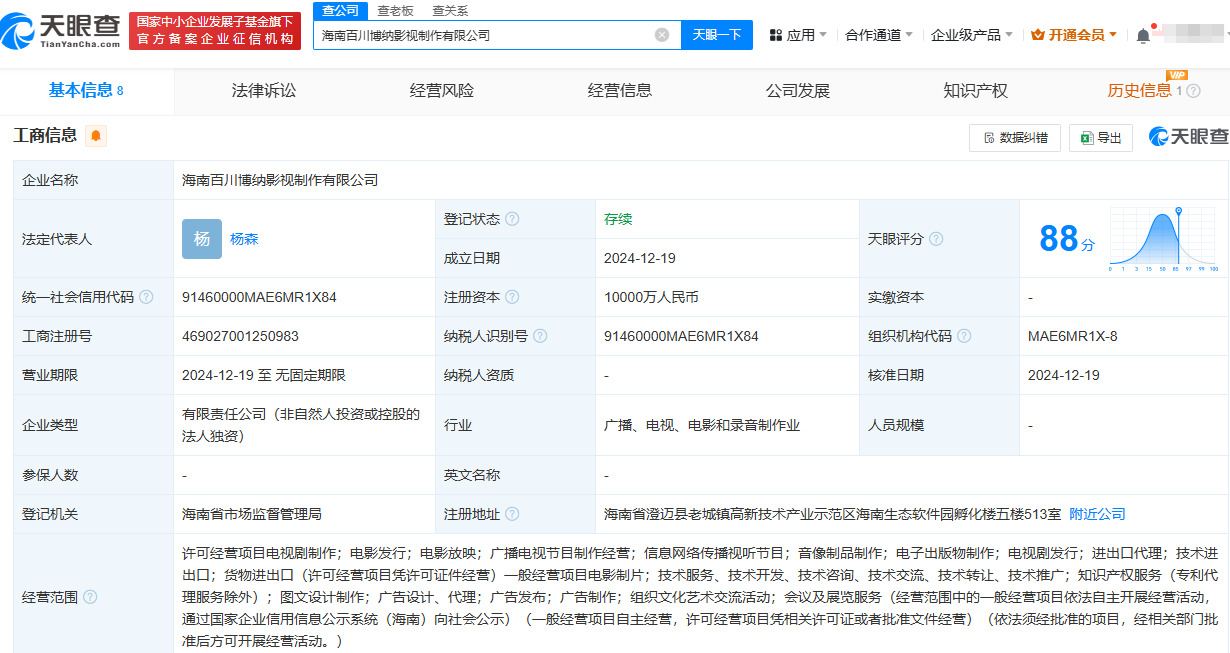Open the 合作通道 dropdown
Screen dimensions: 1230x653
878,35
